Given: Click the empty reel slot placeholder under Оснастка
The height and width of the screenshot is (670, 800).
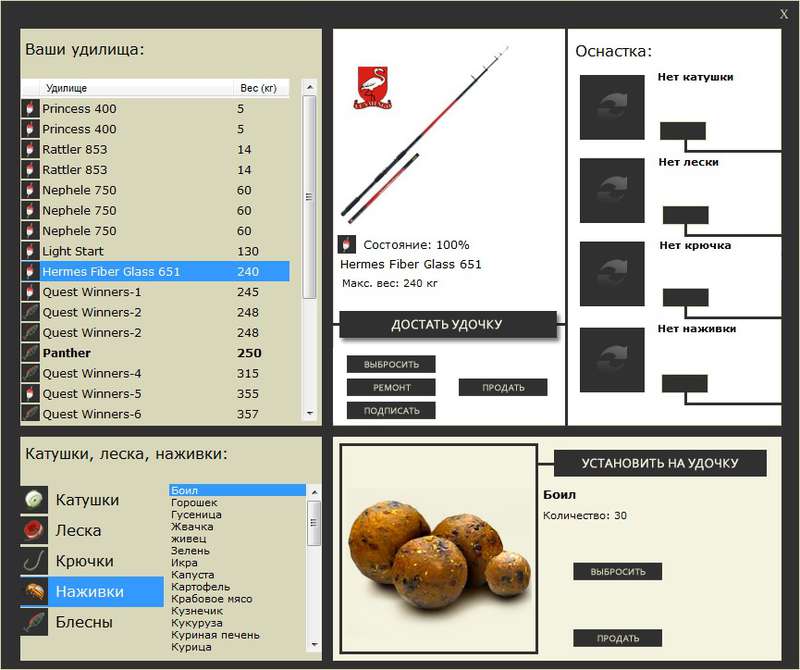Looking at the screenshot, I should pos(612,107).
